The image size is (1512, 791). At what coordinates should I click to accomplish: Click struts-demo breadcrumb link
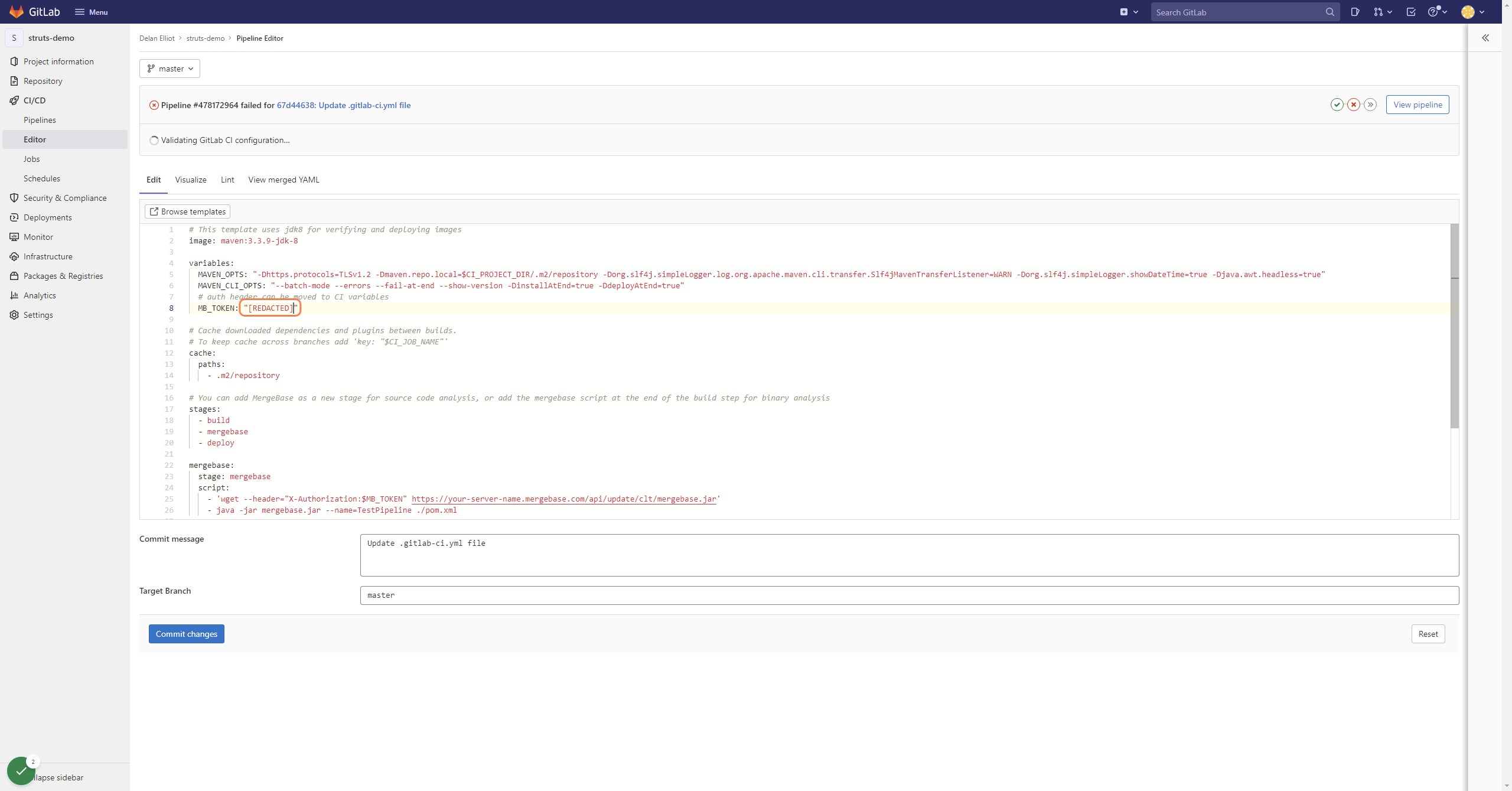pyautogui.click(x=206, y=38)
